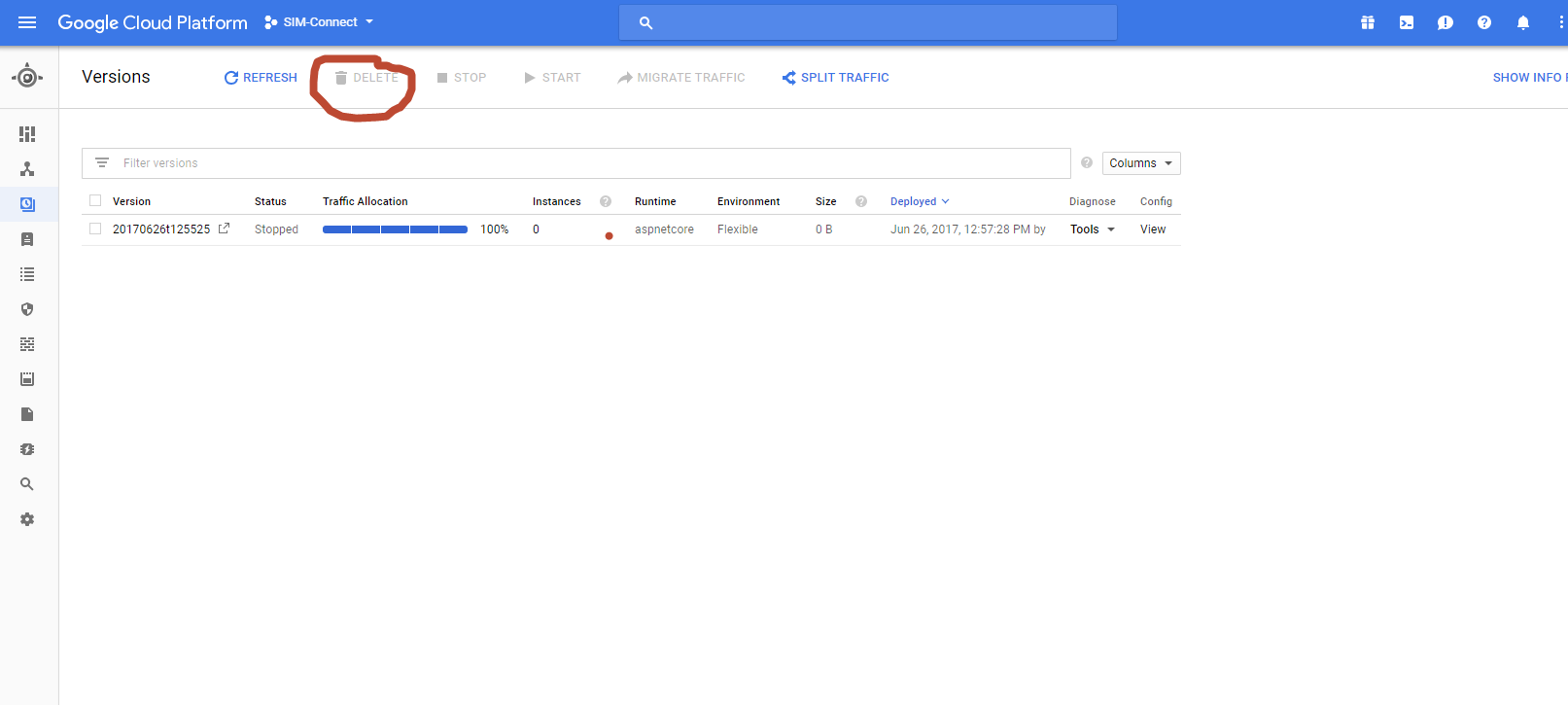Viewport: 1568px width, 705px height.
Task: Expand the Tools dropdown for the version
Action: (1093, 229)
